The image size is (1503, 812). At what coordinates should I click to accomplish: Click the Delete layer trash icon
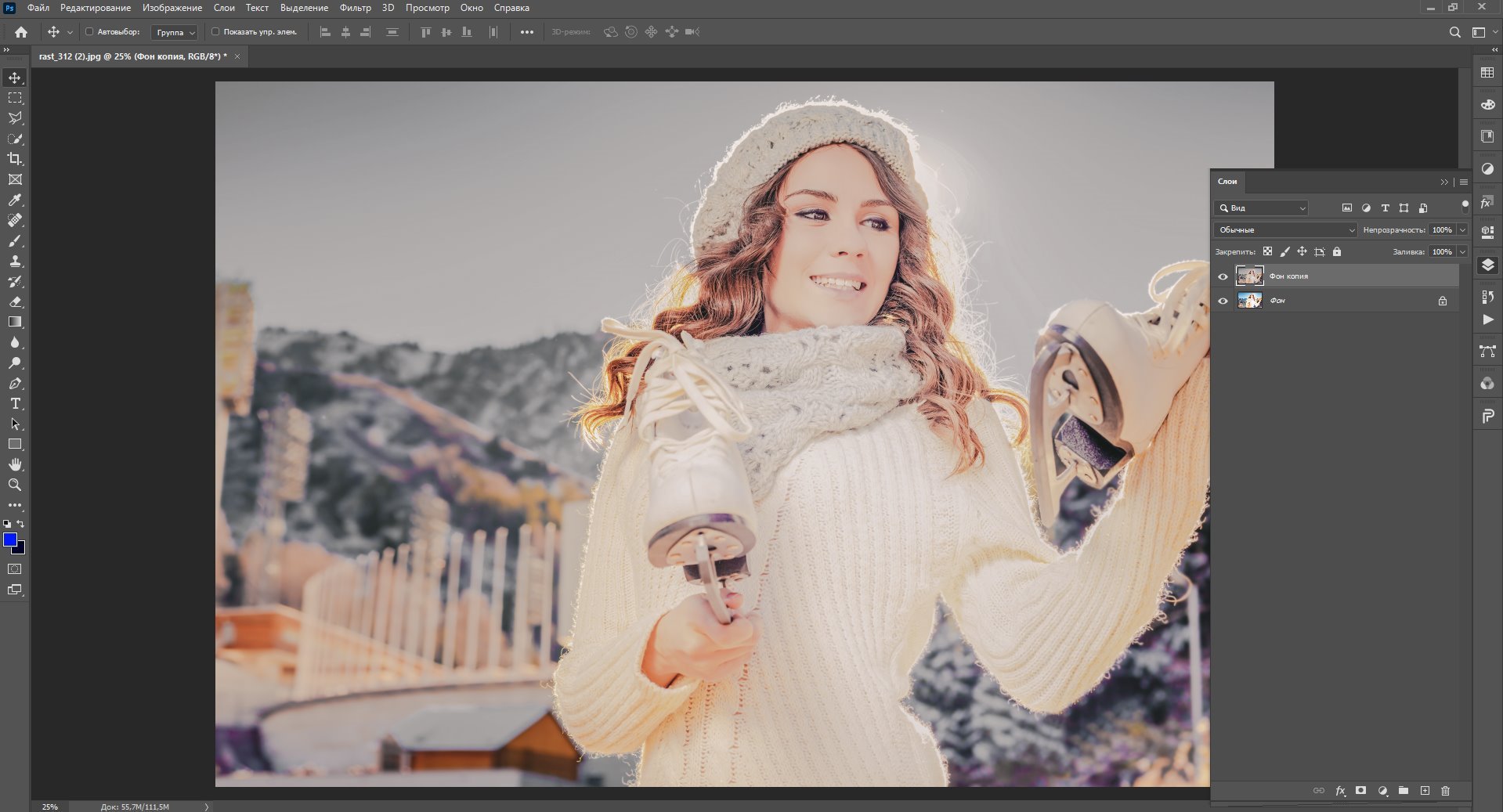click(1445, 791)
